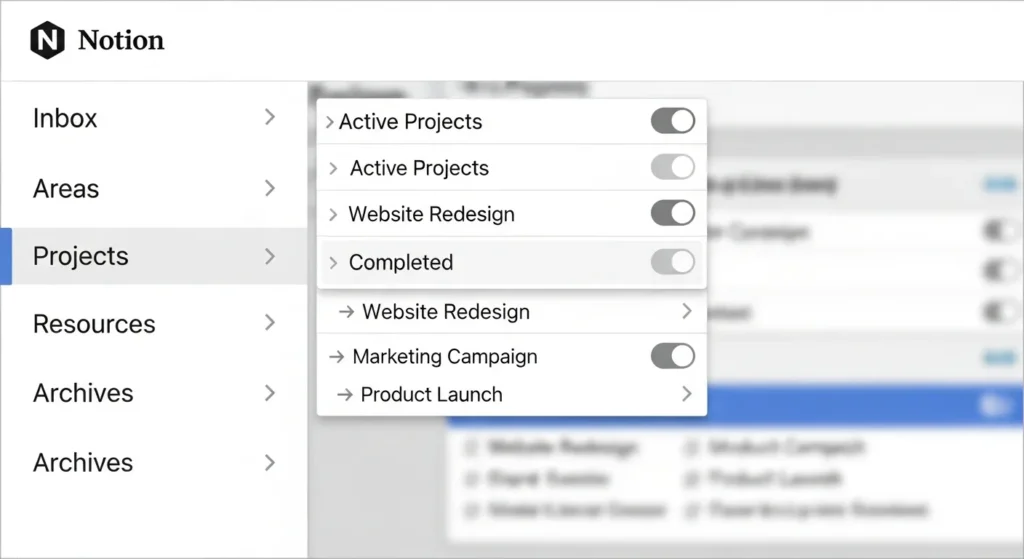Image resolution: width=1024 pixels, height=559 pixels.
Task: Click the chevron arrow beside Areas
Action: tap(269, 188)
